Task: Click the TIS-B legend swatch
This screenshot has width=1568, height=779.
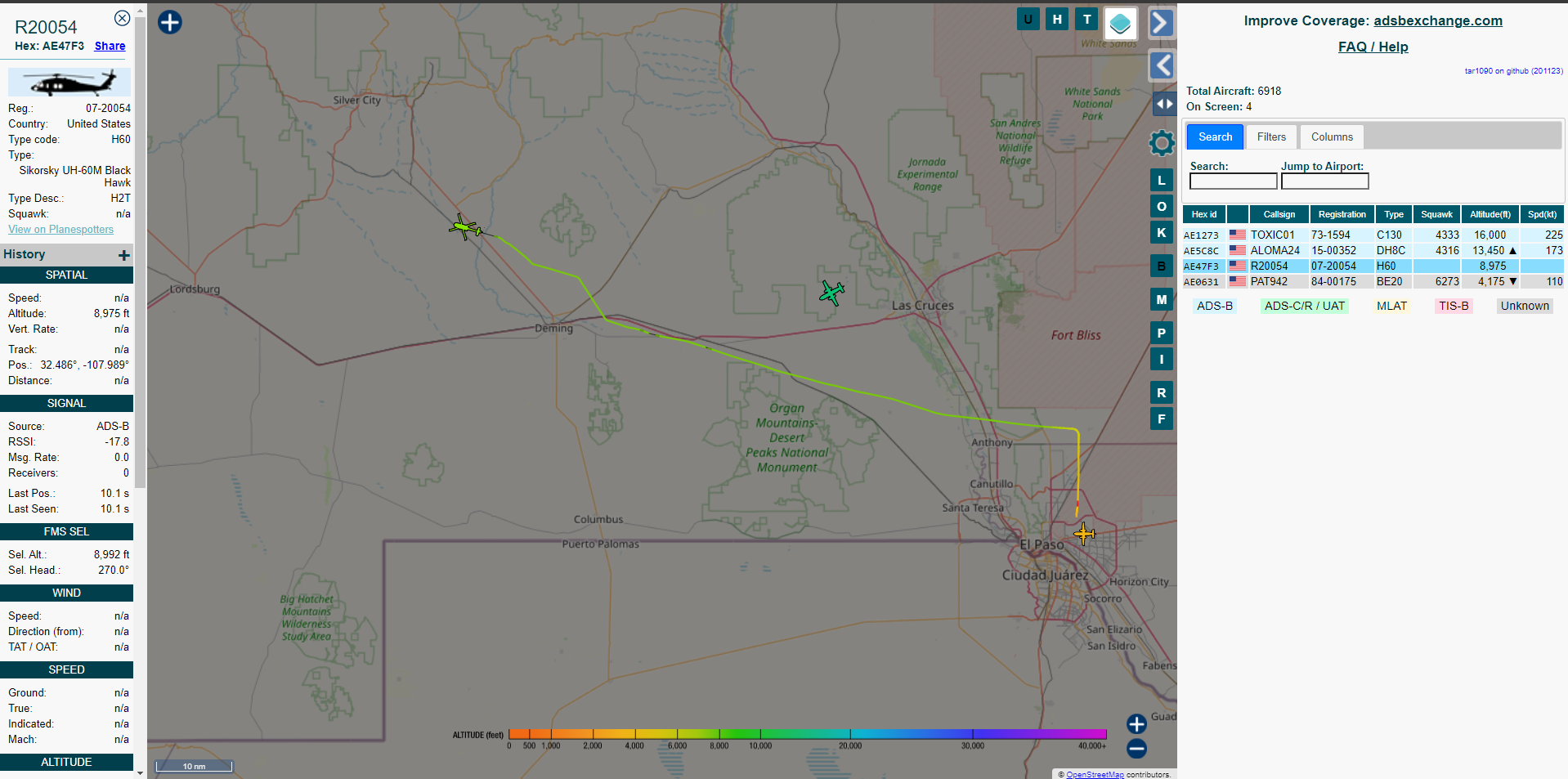Action: (x=1454, y=307)
